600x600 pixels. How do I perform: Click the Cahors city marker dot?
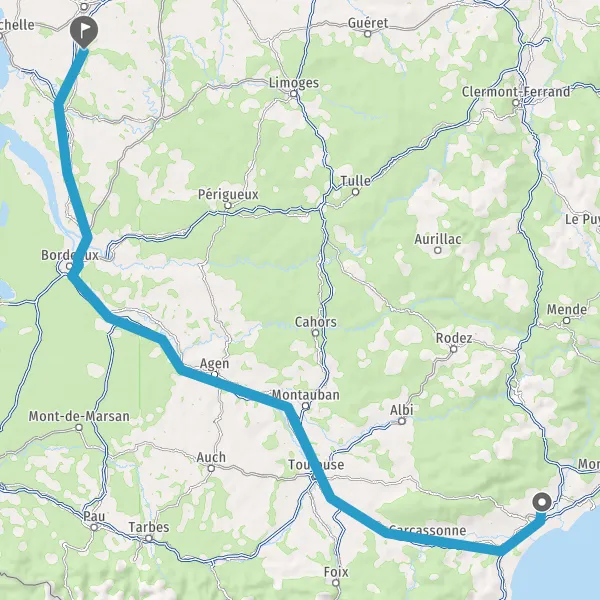pyautogui.click(x=315, y=333)
